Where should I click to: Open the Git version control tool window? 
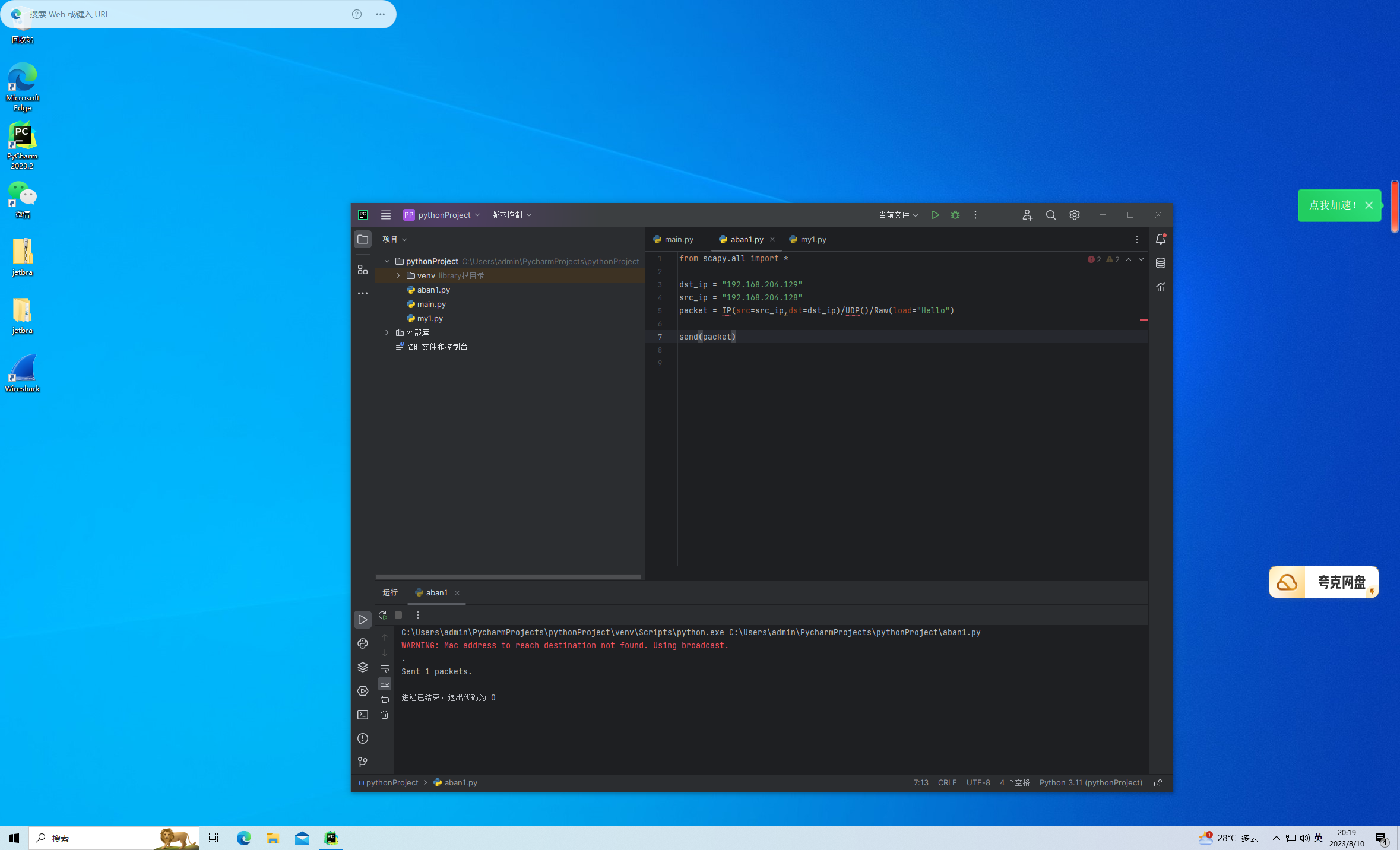point(363,762)
